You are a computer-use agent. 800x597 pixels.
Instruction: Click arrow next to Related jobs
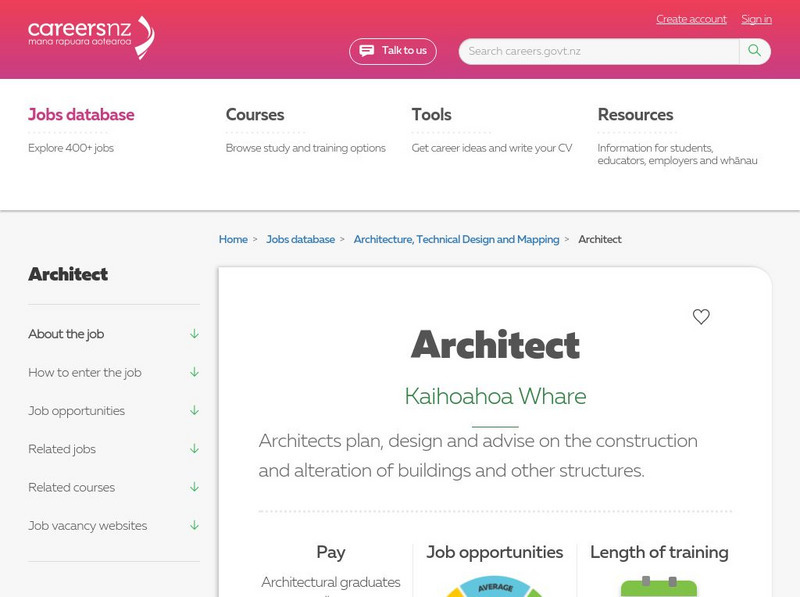(194, 449)
